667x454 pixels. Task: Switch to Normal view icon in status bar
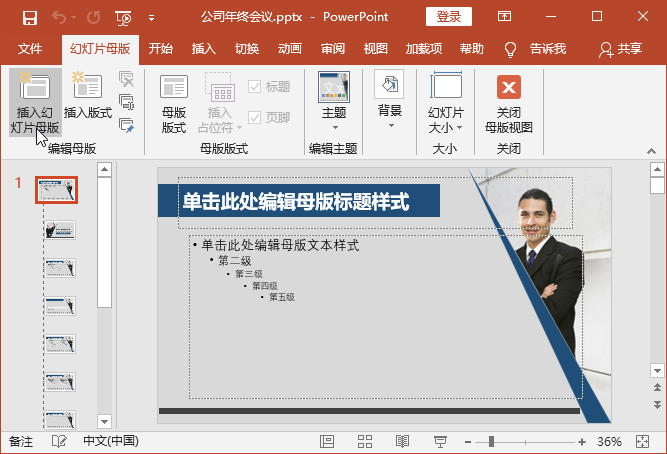pyautogui.click(x=327, y=442)
